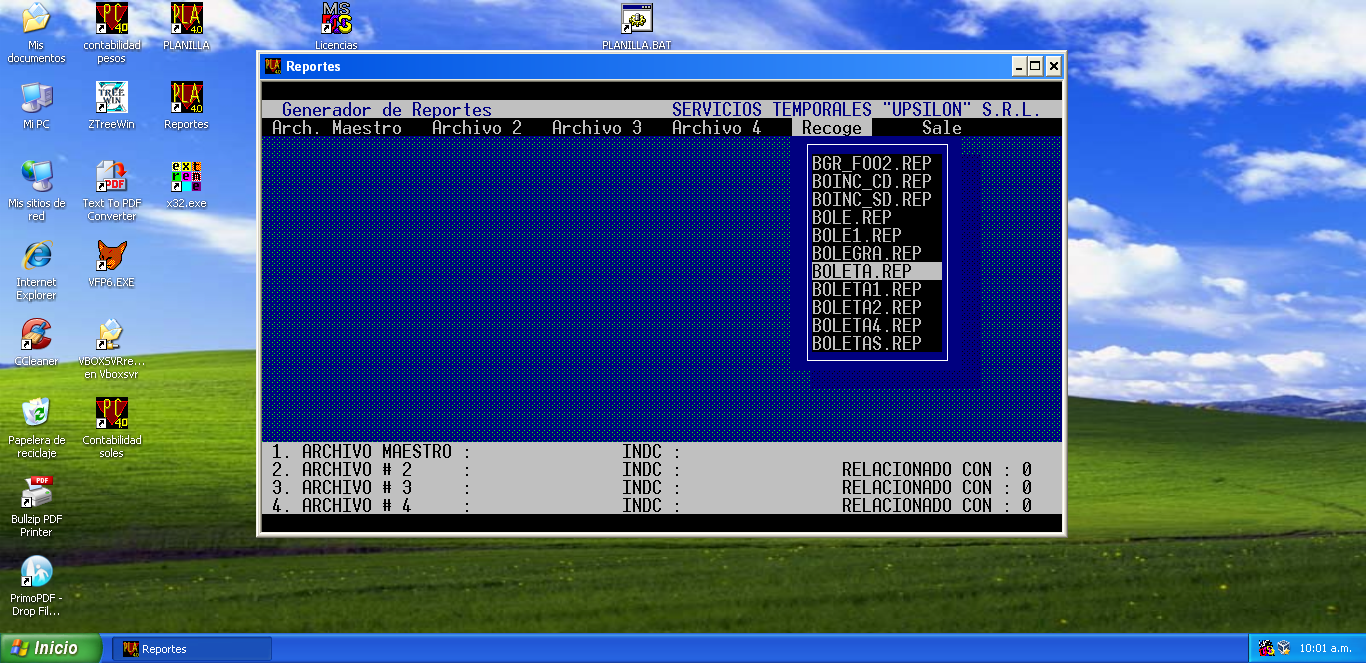Maximize the Reportes window
1366x663 pixels.
click(x=1035, y=66)
